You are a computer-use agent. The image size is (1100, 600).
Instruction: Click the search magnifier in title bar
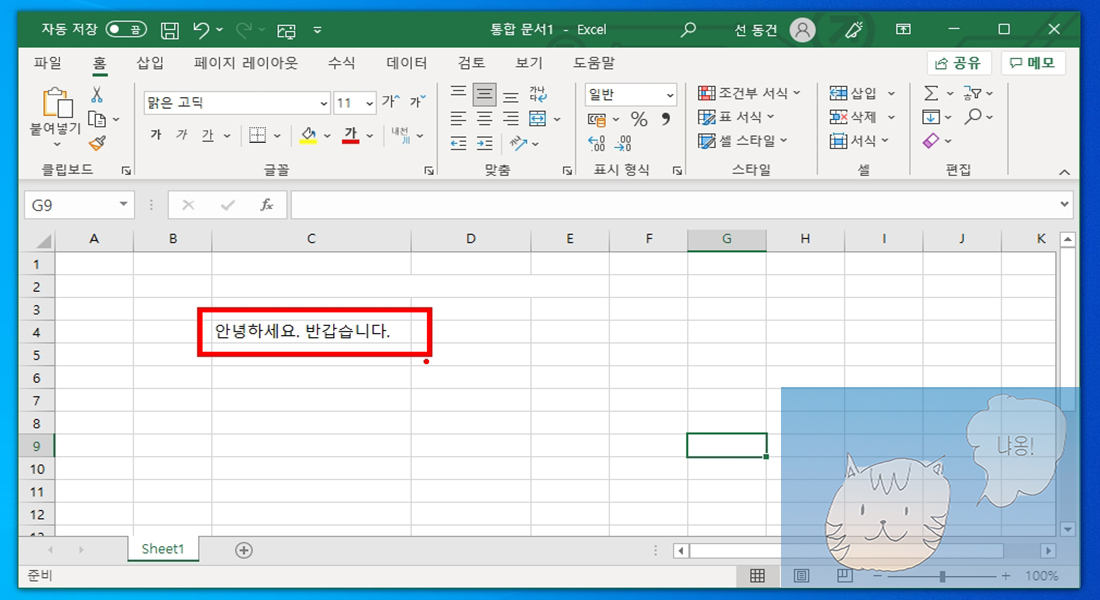coord(688,29)
